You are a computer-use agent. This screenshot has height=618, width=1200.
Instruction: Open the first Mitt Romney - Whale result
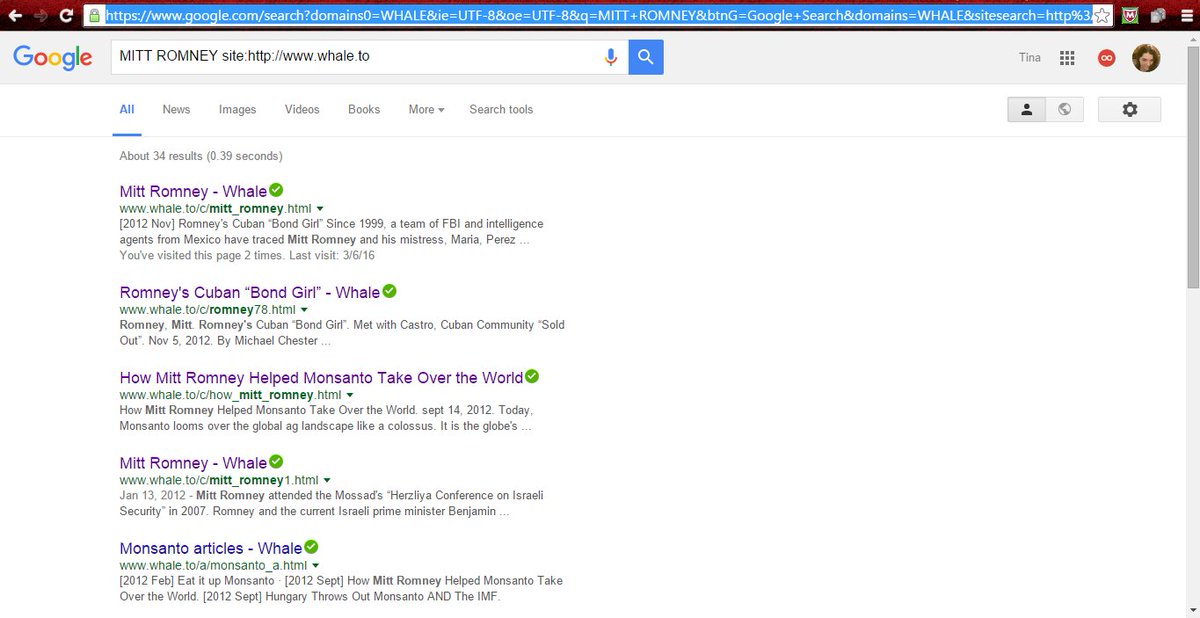pyautogui.click(x=193, y=191)
